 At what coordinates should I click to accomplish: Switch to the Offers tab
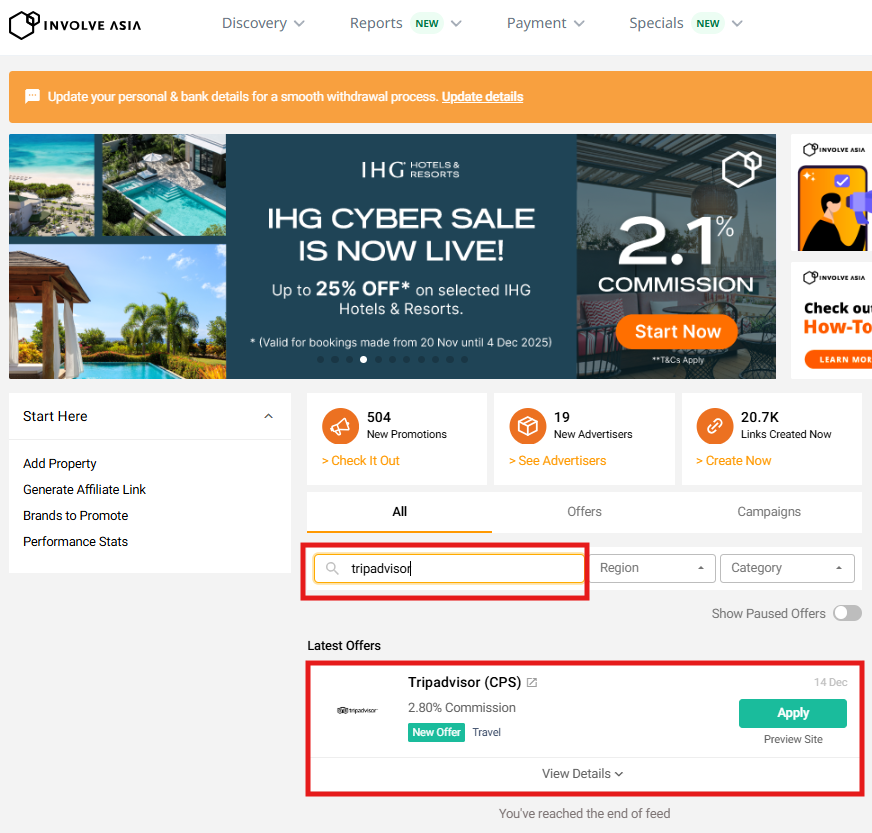pos(584,512)
